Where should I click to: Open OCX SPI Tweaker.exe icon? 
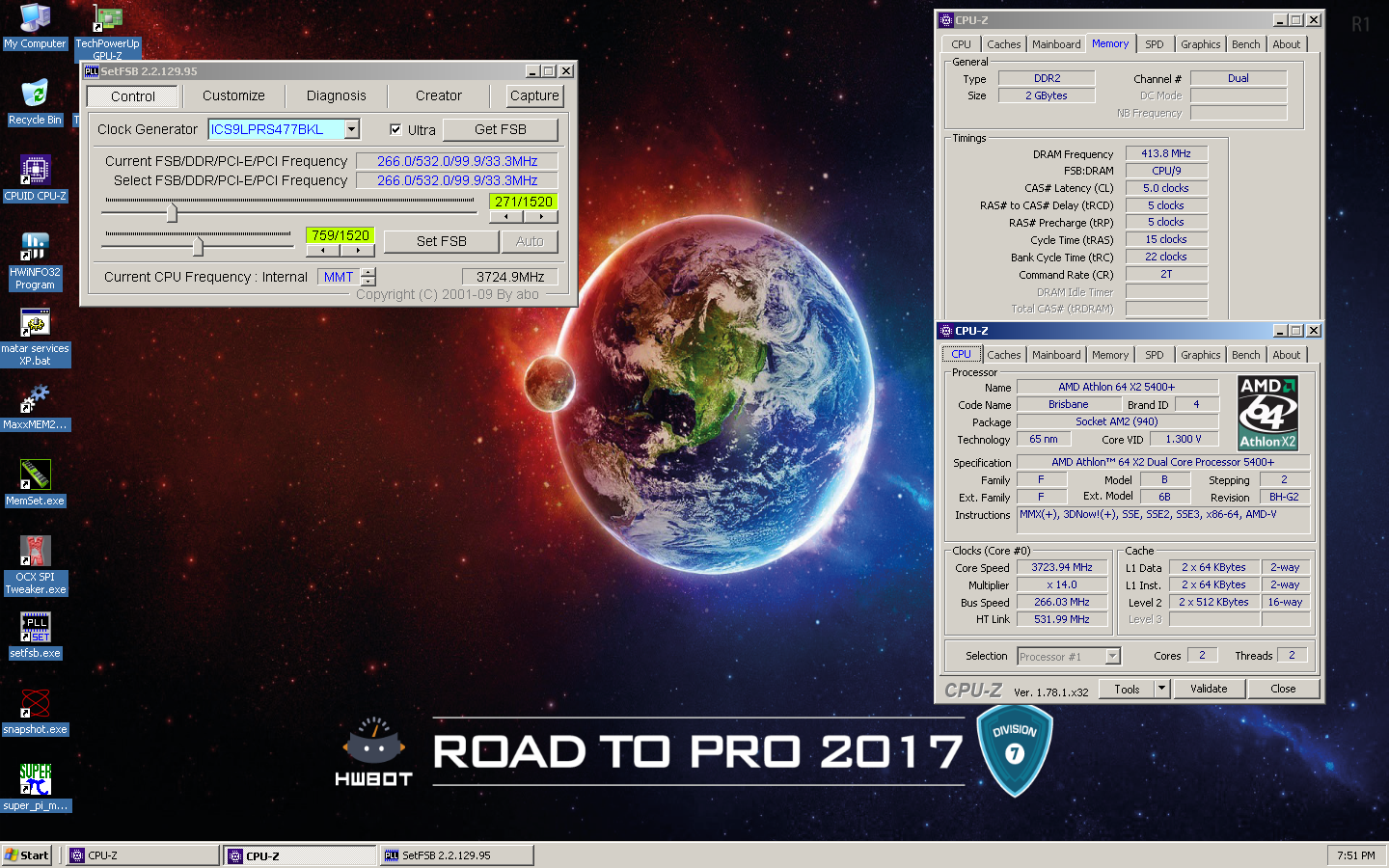click(x=35, y=565)
